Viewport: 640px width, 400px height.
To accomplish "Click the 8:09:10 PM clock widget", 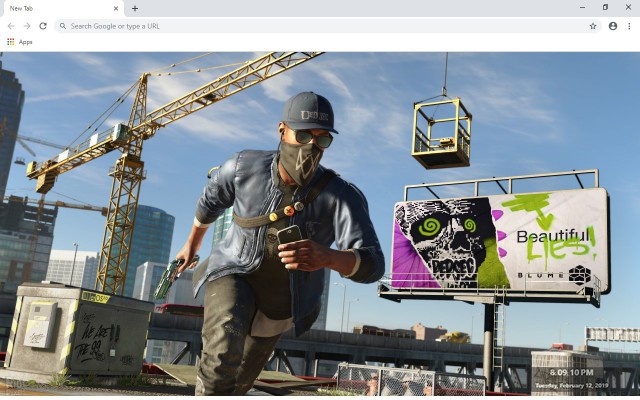I will [571, 372].
